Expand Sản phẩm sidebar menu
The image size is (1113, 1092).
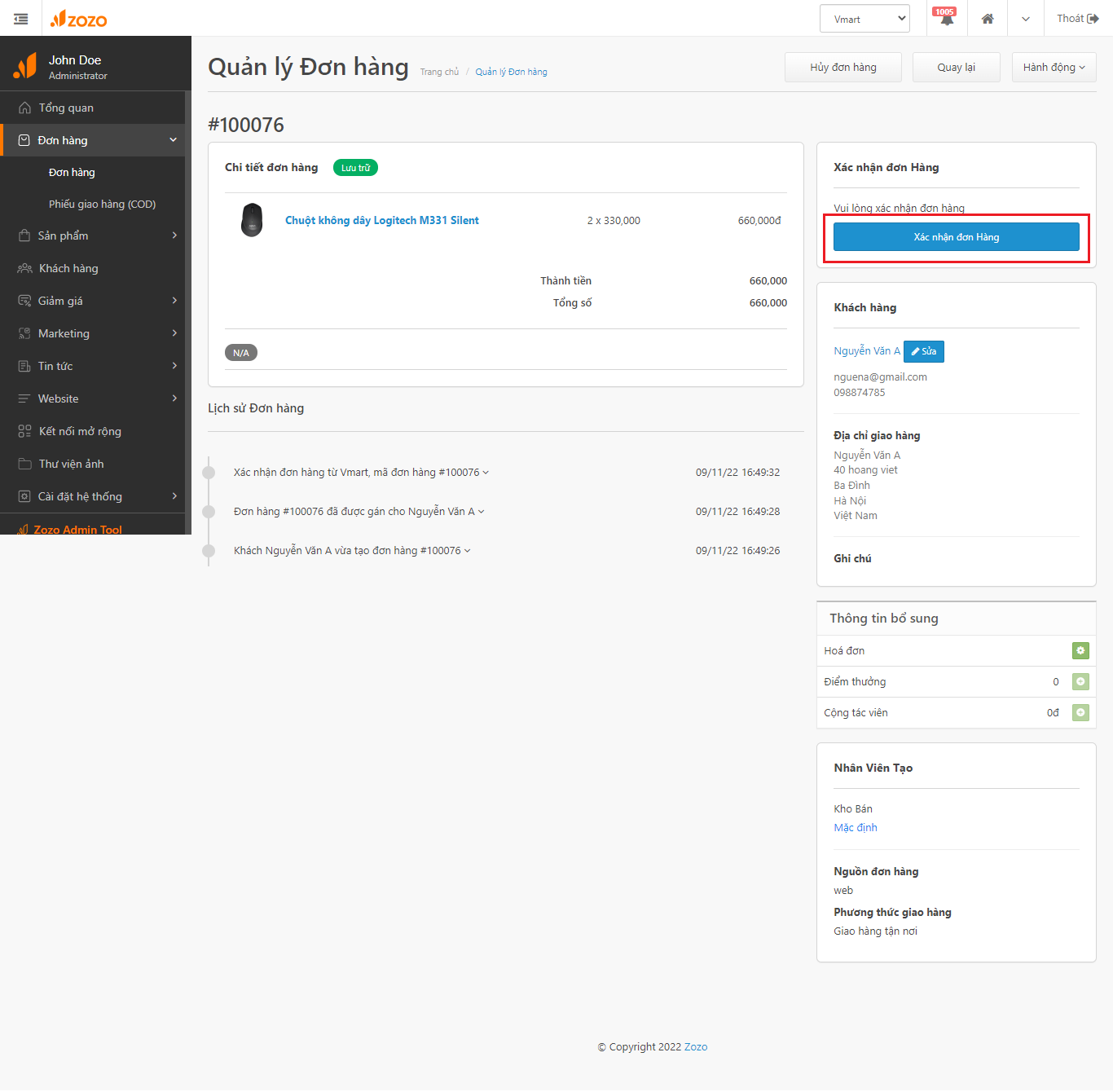(94, 236)
